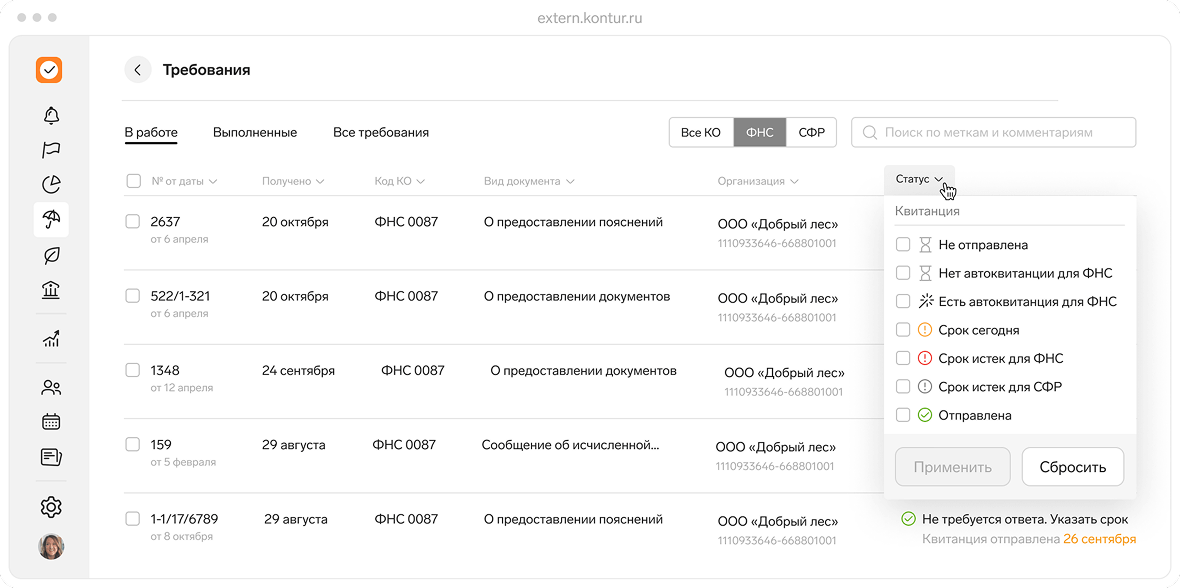Open the settings gear in sidebar

click(x=51, y=507)
